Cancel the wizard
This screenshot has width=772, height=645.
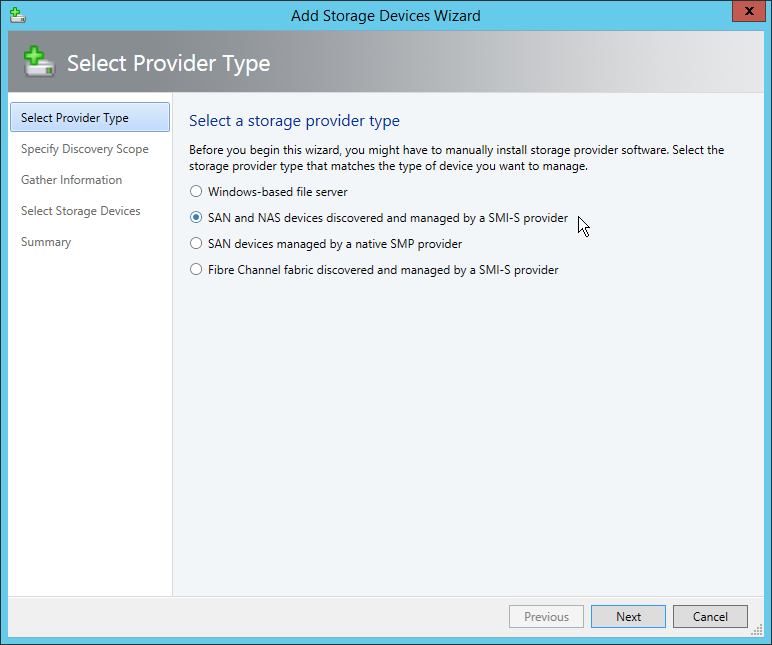click(x=710, y=616)
